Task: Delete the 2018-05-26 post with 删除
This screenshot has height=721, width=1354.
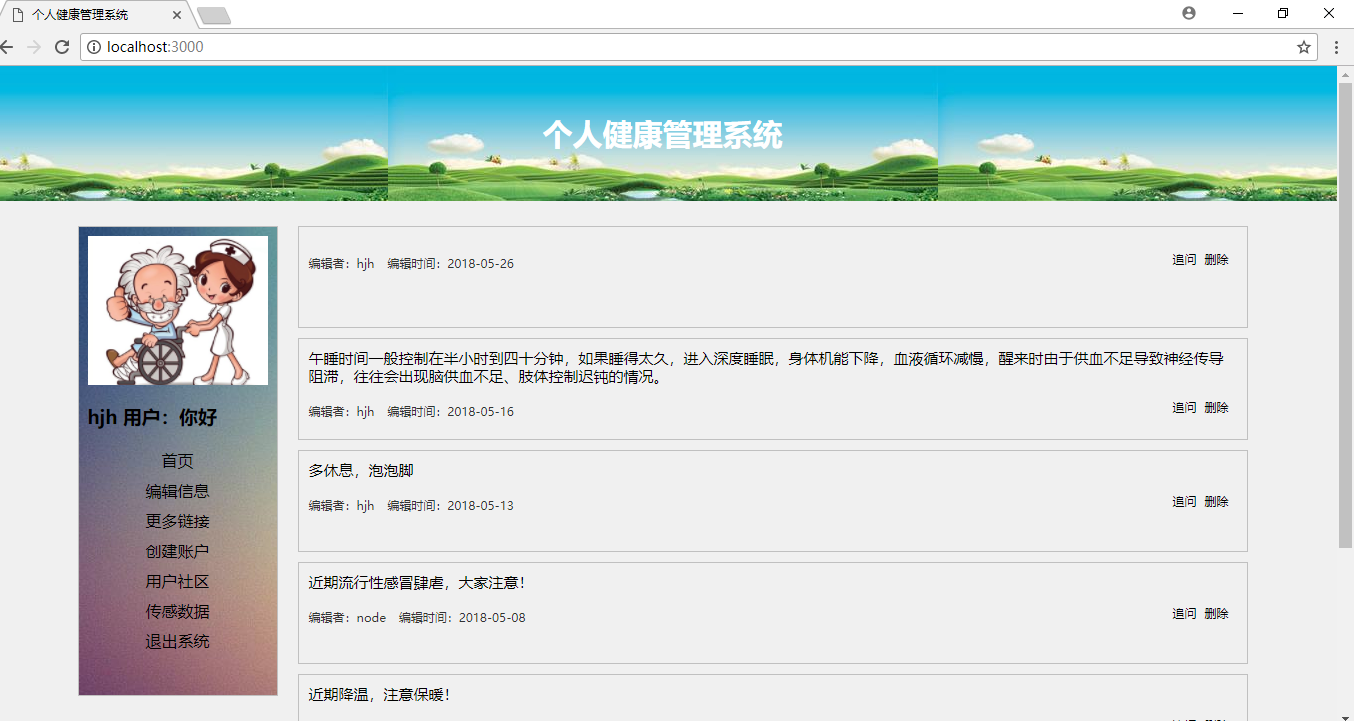Action: 1217,260
